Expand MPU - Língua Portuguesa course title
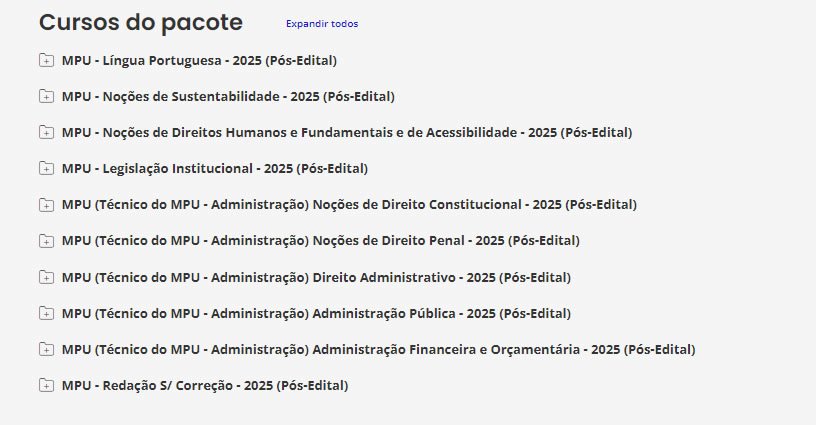This screenshot has height=425, width=816. click(199, 60)
